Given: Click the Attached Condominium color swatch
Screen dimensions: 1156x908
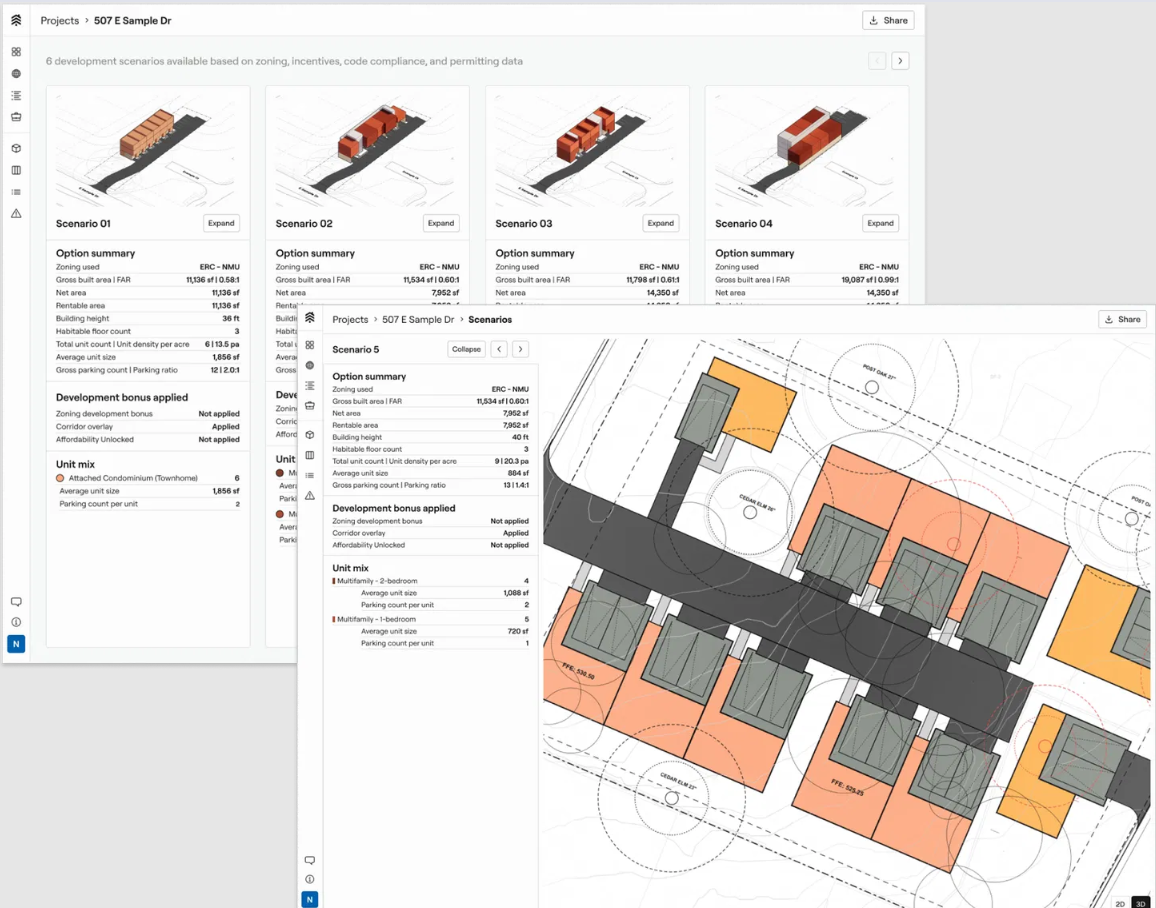Looking at the screenshot, I should tap(61, 479).
